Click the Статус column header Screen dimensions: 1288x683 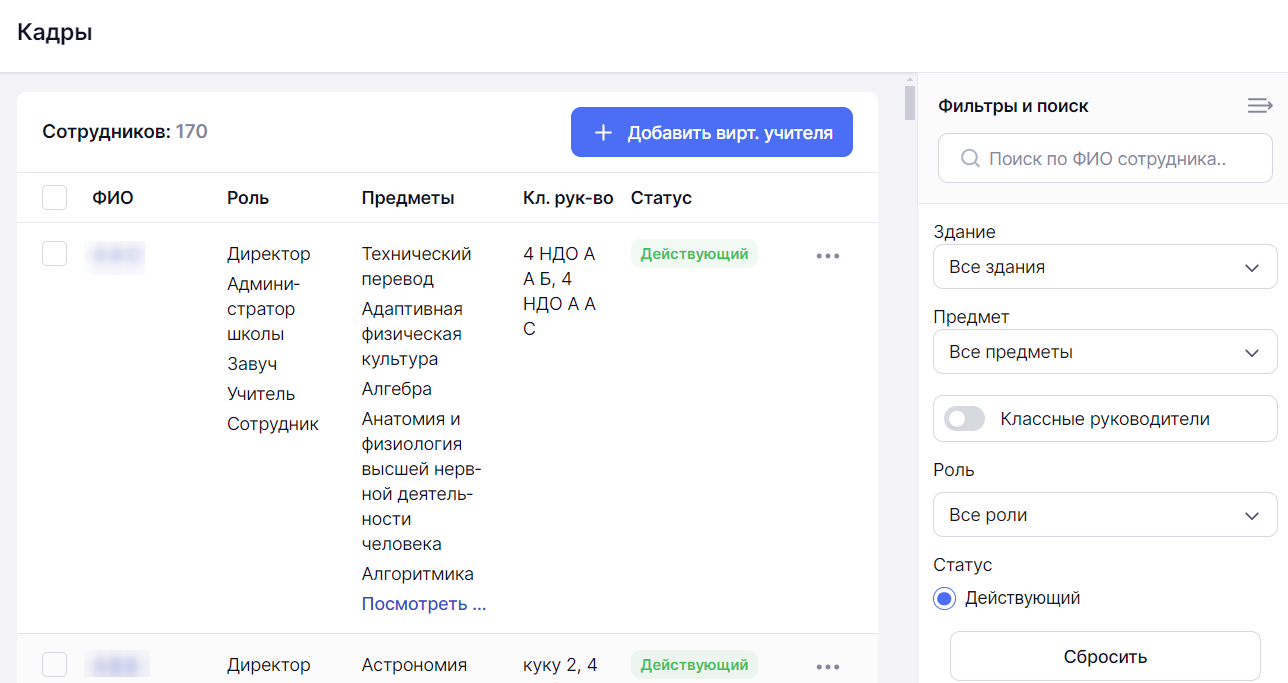click(x=661, y=198)
